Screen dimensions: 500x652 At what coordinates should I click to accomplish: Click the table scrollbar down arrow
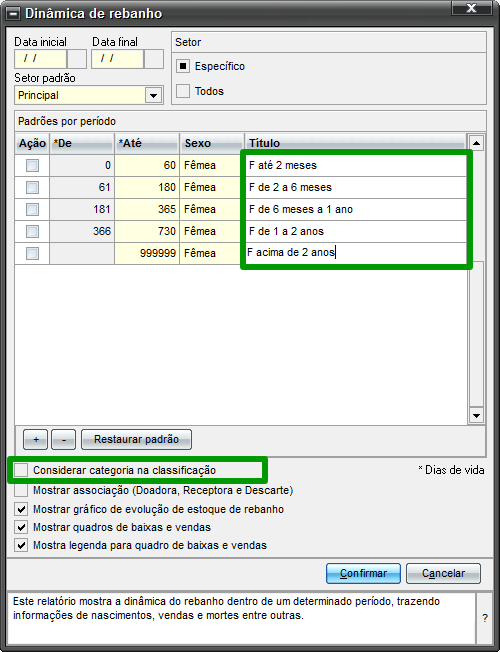(x=476, y=415)
